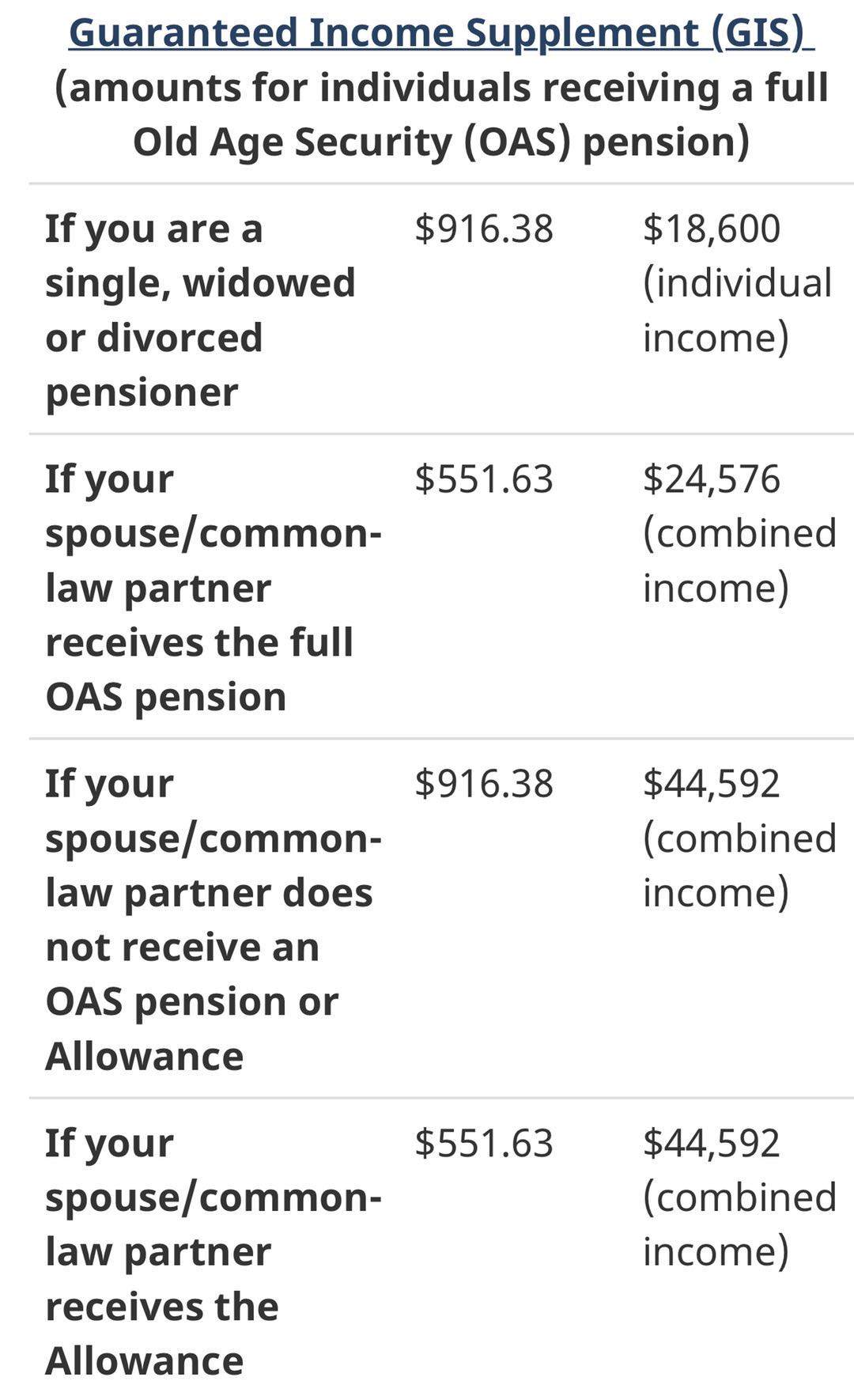Click the $24,576 income threshold

711,479
